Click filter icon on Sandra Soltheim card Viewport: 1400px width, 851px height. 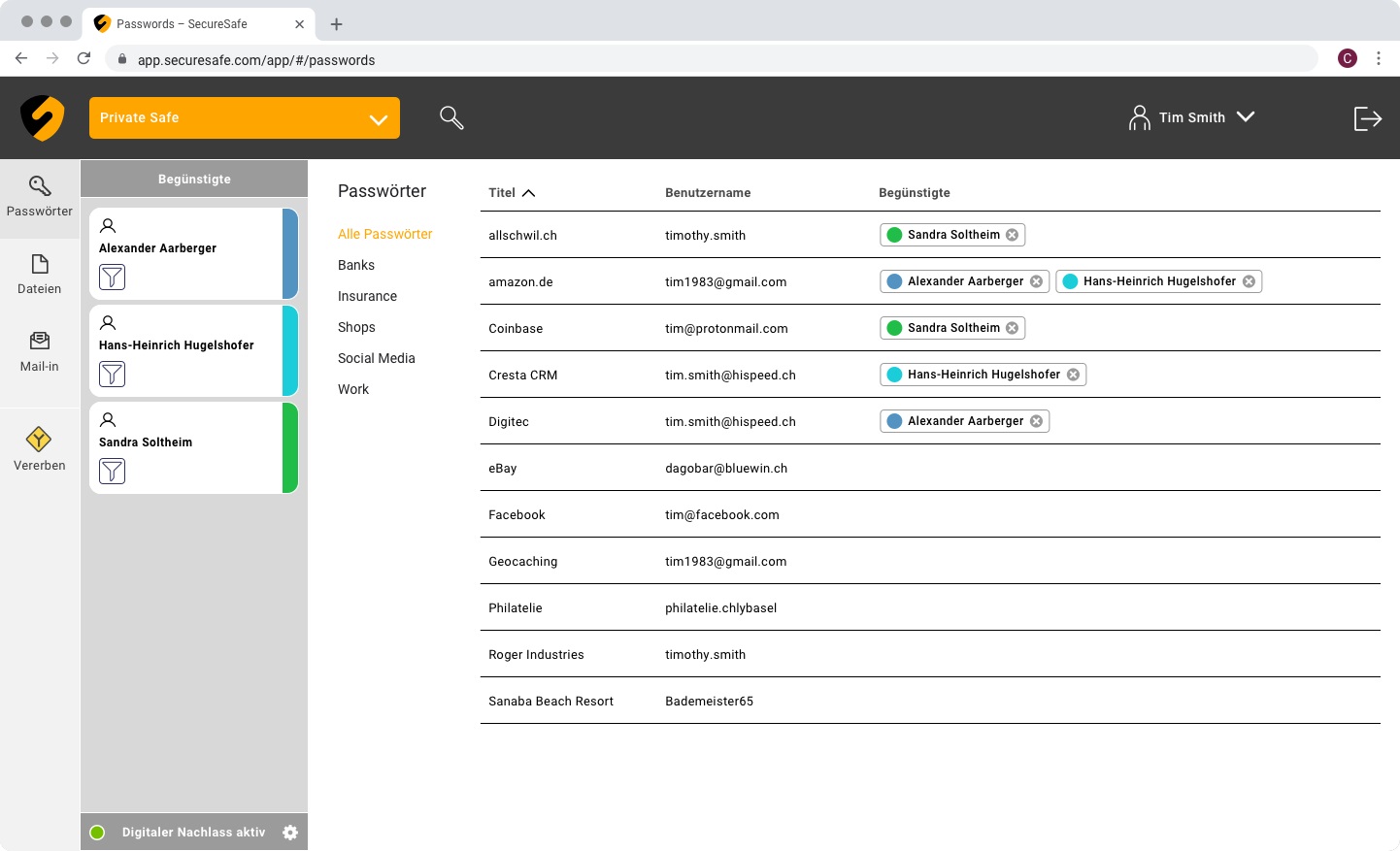pyautogui.click(x=113, y=472)
